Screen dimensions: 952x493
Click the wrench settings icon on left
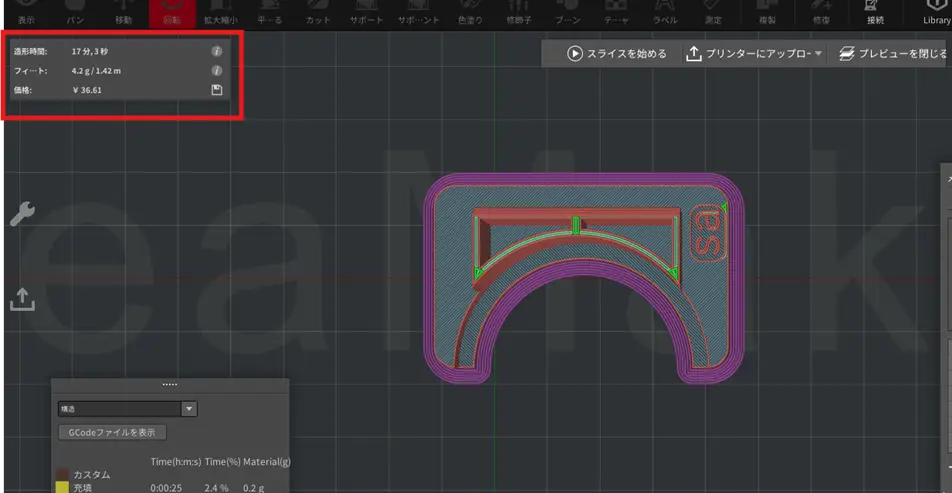click(22, 213)
